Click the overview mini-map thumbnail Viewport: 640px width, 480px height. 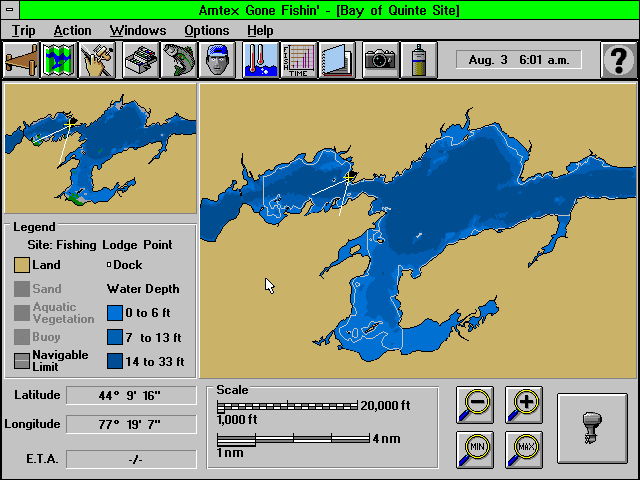click(x=100, y=148)
